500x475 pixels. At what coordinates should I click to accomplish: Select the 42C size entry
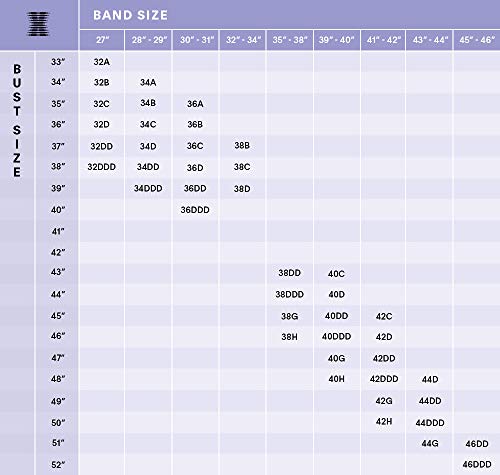(384, 316)
